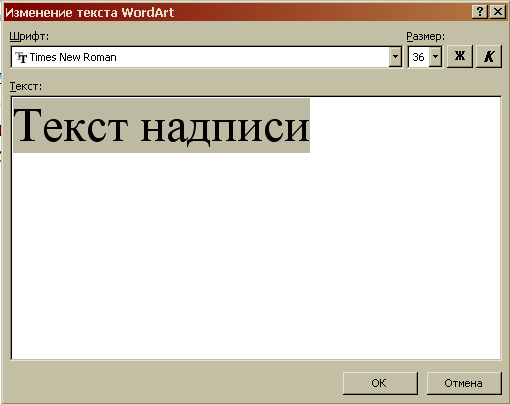This screenshot has height=404, width=510.
Task: Close the WordArt text dialog
Action: pyautogui.click(x=498, y=12)
